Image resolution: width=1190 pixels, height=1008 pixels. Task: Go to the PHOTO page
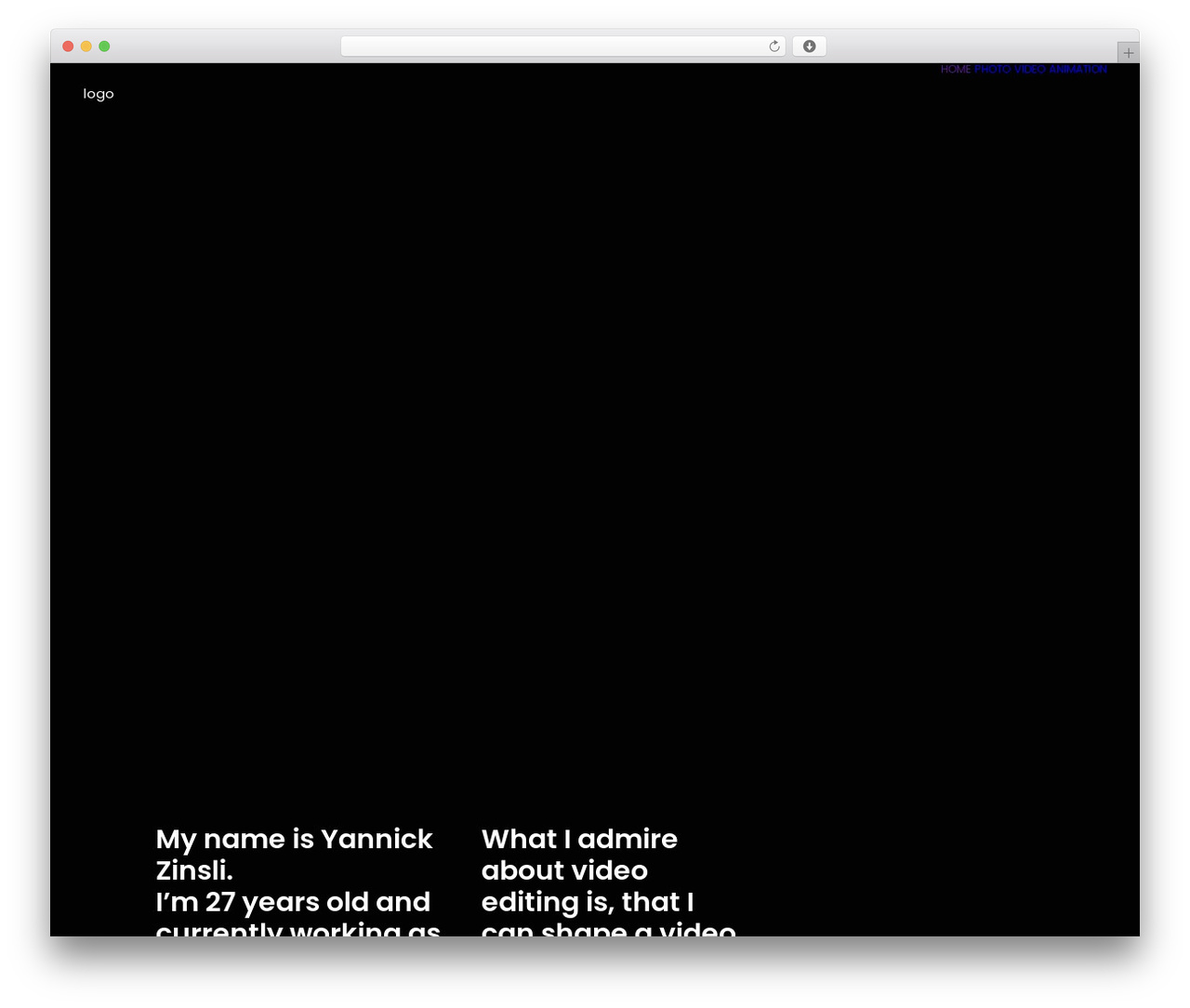tap(992, 70)
